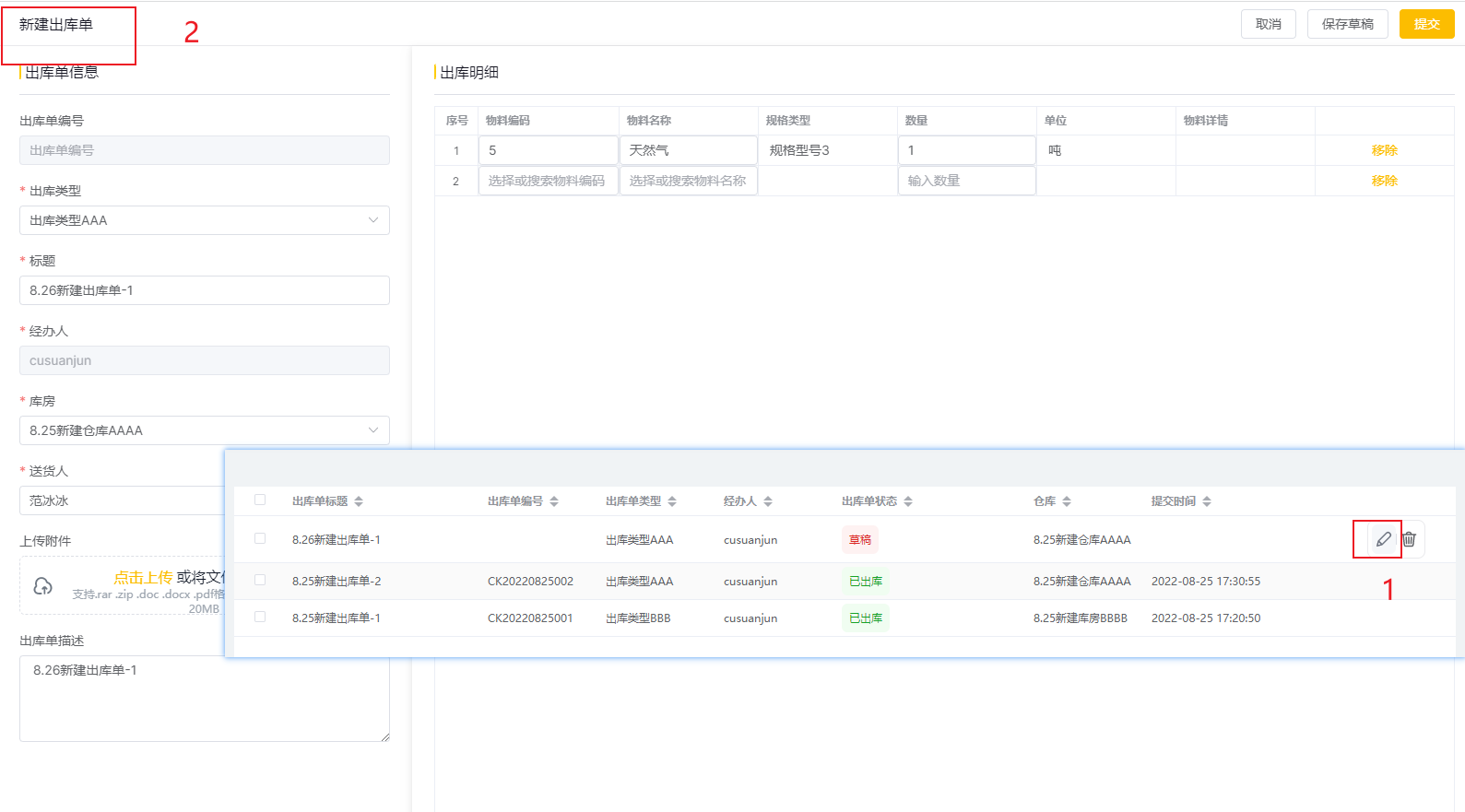Screen dimensions: 1465x812
Task: Open material code field with value 5
Action: point(548,150)
